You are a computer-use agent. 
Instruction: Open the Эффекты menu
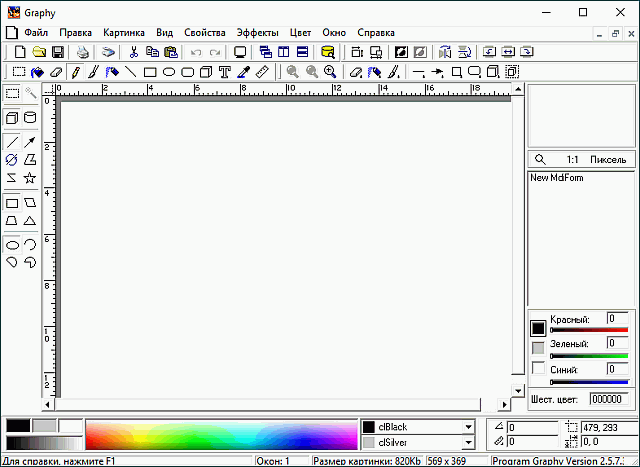(x=257, y=32)
